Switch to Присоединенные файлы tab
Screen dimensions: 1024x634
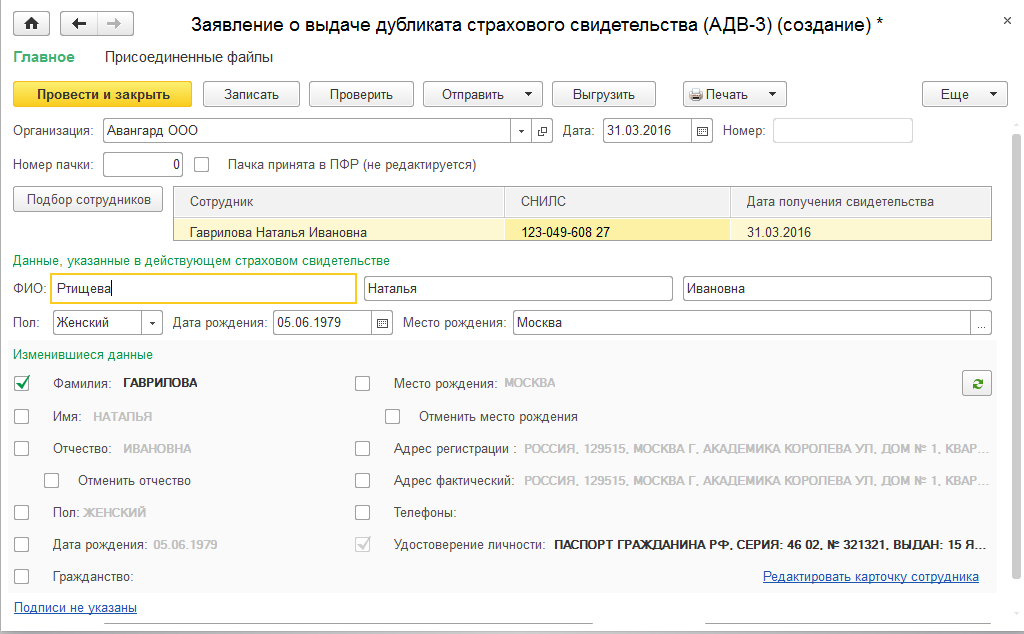[189, 58]
